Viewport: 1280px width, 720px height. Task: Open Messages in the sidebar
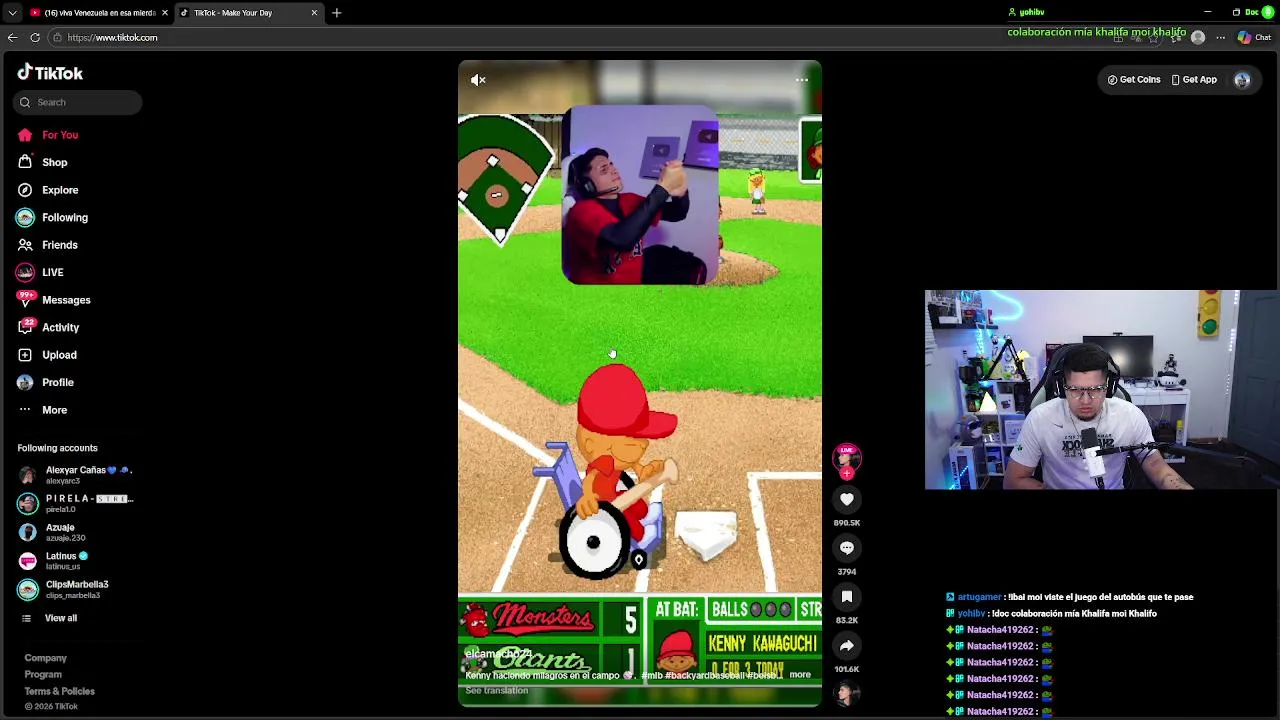click(x=66, y=300)
